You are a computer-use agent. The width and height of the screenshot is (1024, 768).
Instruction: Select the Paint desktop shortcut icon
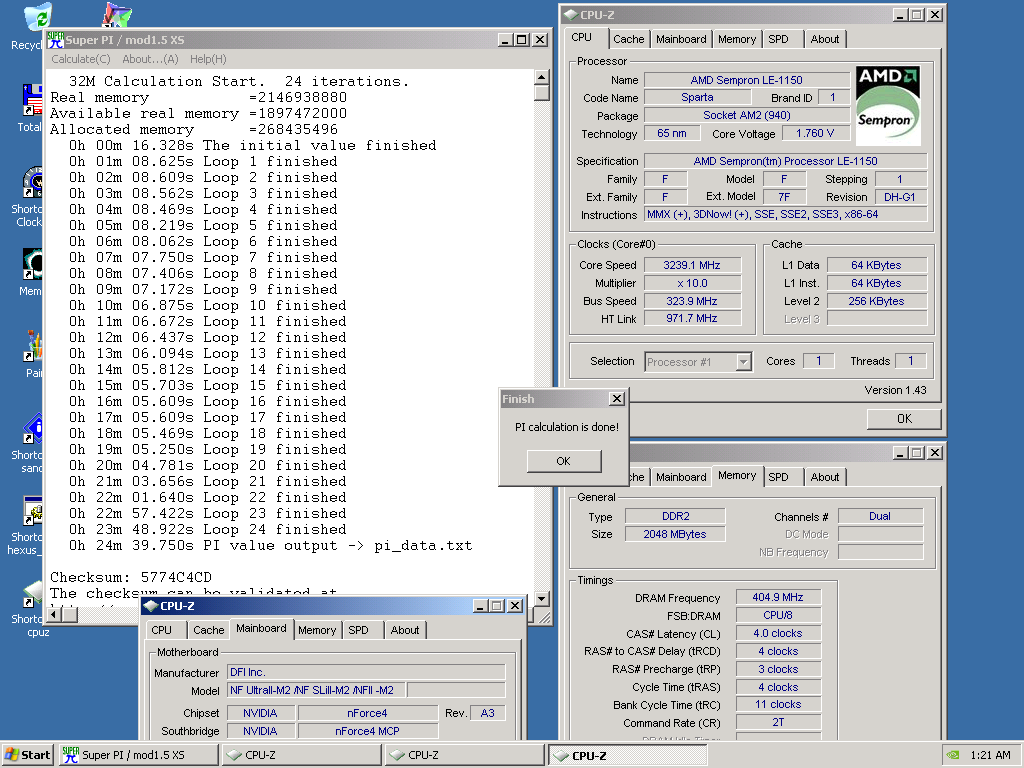pos(33,347)
